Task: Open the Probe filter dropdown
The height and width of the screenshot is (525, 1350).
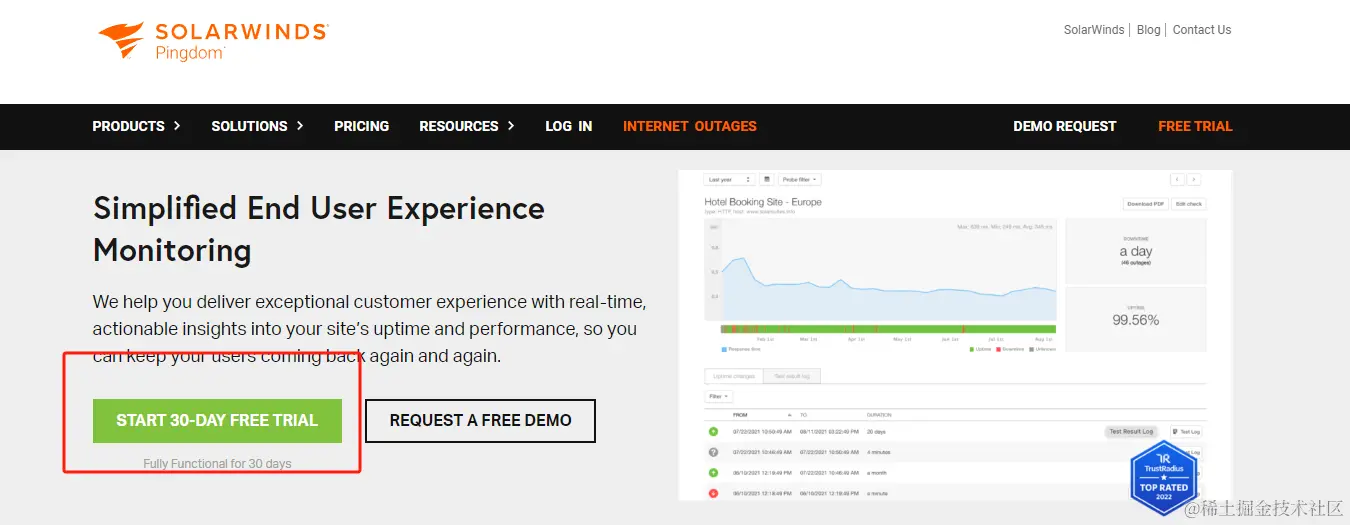Action: 800,179
